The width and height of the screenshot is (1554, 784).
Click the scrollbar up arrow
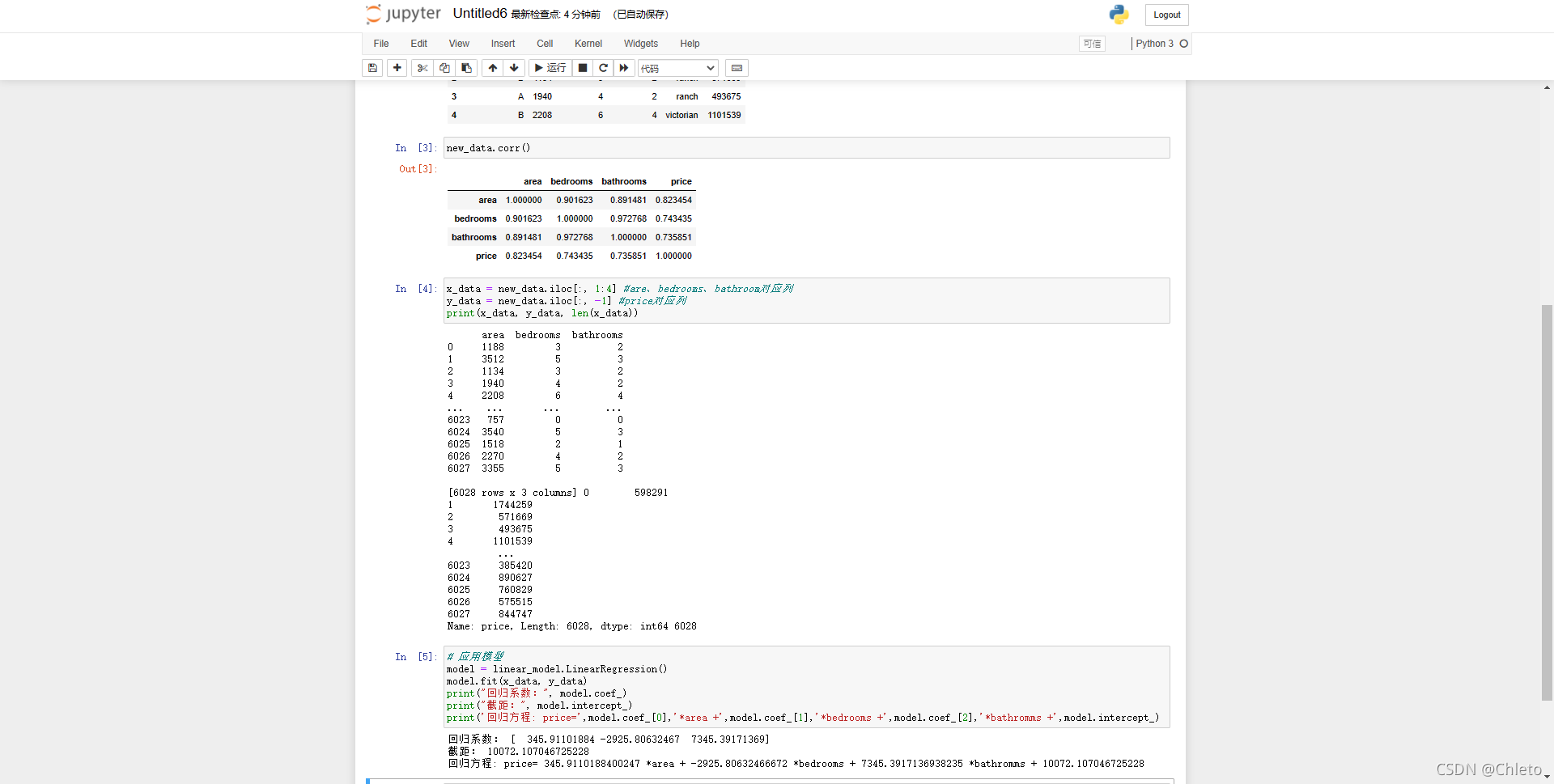point(1547,87)
